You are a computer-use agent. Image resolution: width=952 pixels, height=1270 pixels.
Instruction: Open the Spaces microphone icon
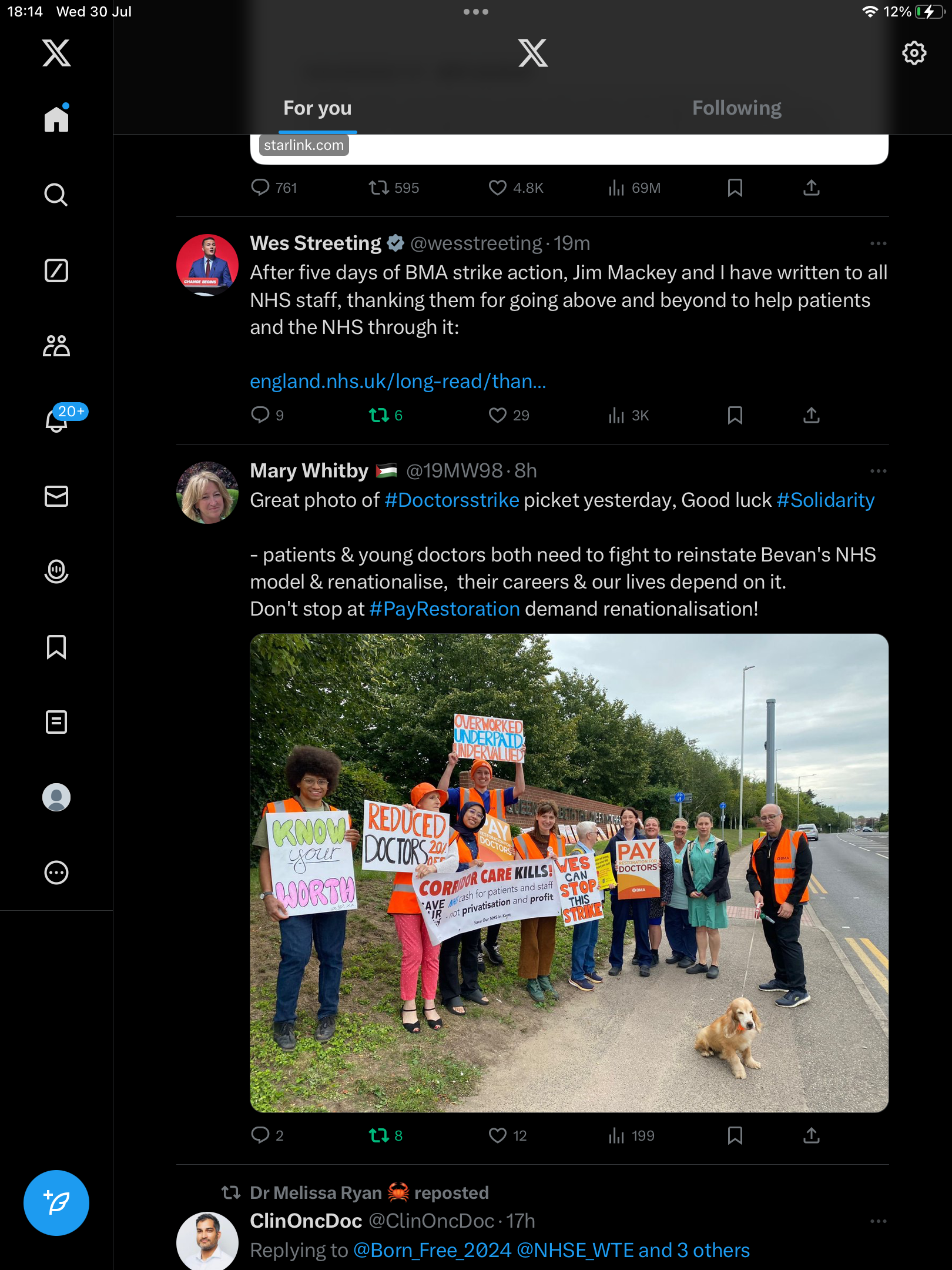(56, 571)
